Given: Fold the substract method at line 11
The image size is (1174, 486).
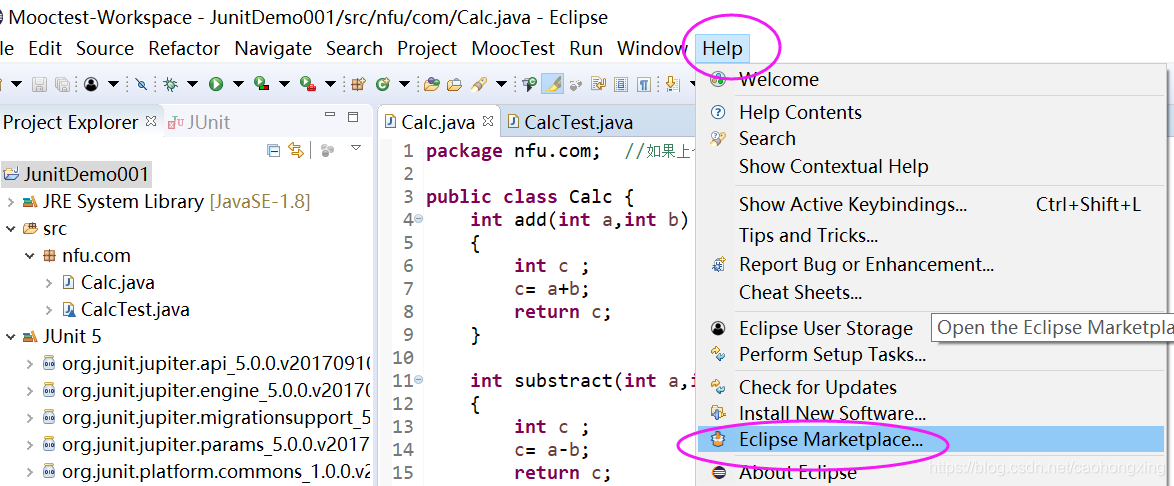Looking at the screenshot, I should (419, 380).
